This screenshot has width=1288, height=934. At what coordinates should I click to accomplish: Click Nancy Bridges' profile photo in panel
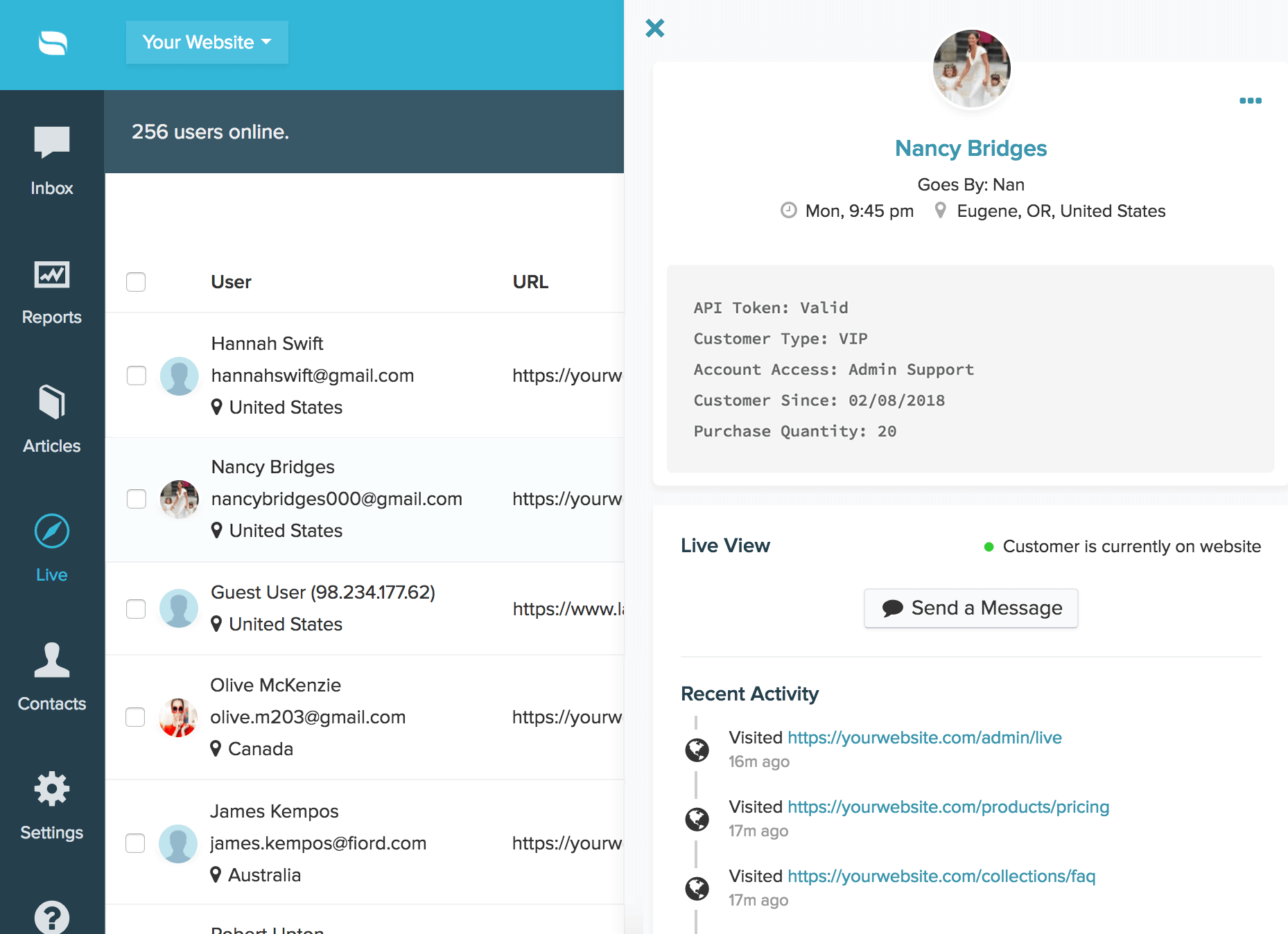(971, 69)
